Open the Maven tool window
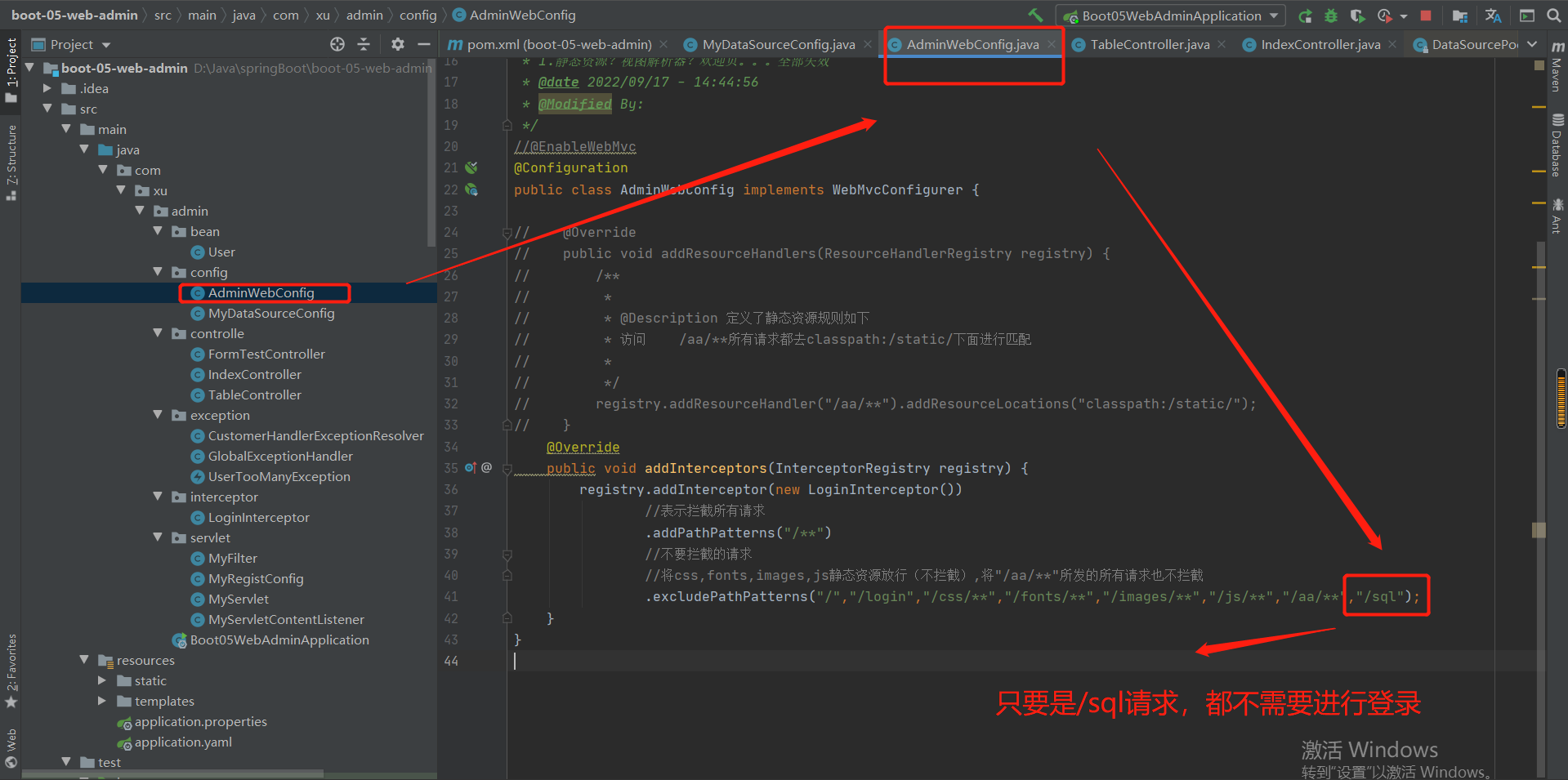The height and width of the screenshot is (780, 1568). pyautogui.click(x=1557, y=65)
